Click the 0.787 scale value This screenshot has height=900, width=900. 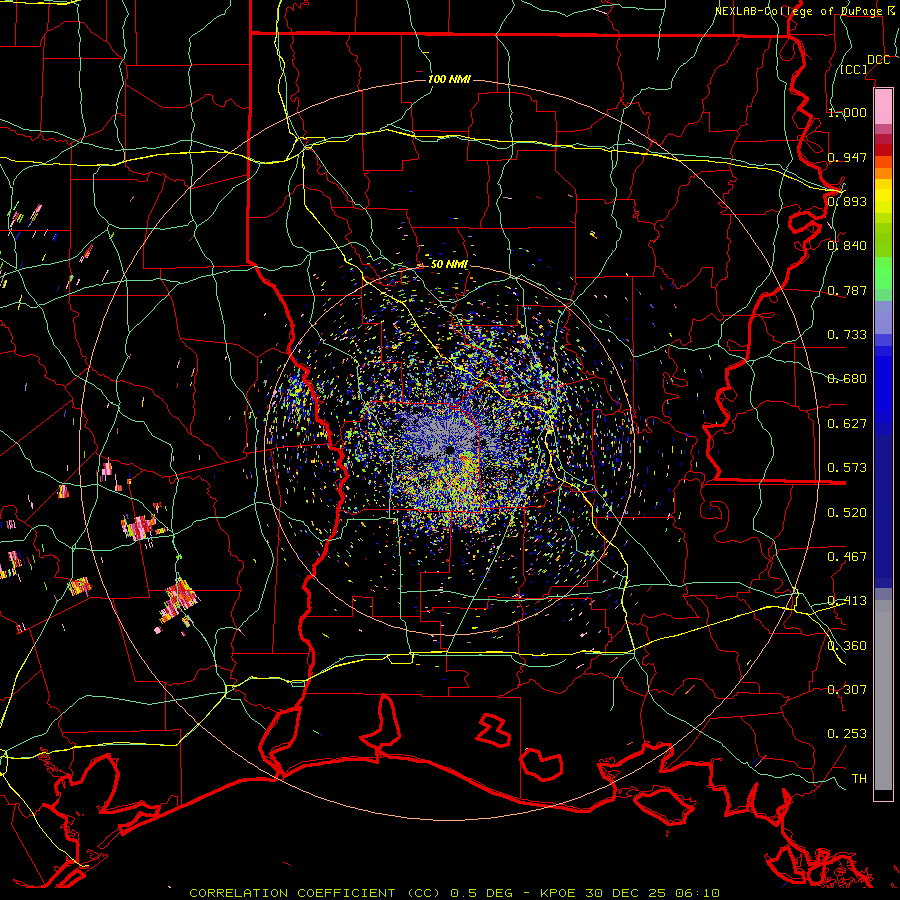[x=847, y=290]
